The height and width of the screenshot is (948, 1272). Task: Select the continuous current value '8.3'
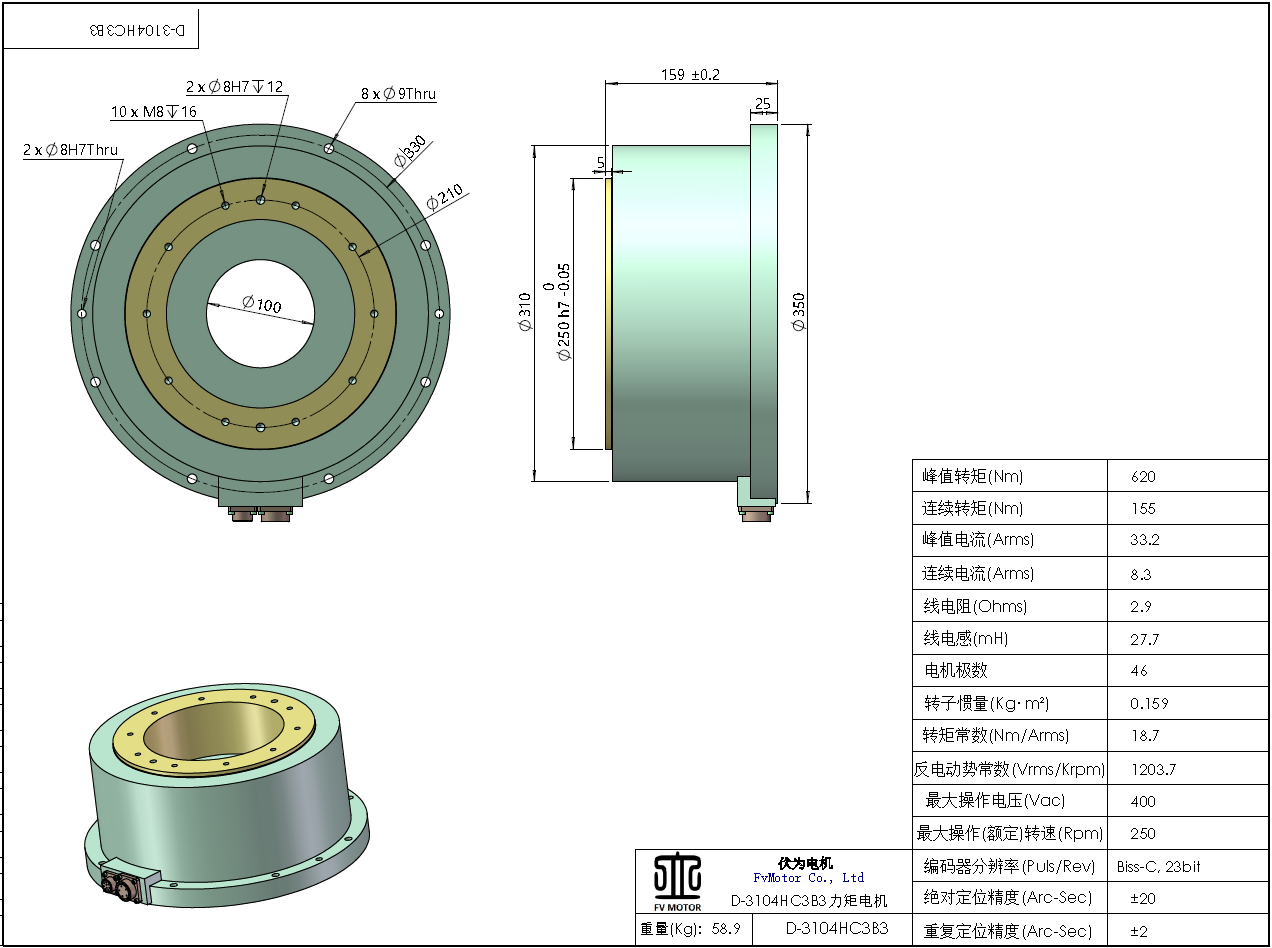(1141, 575)
